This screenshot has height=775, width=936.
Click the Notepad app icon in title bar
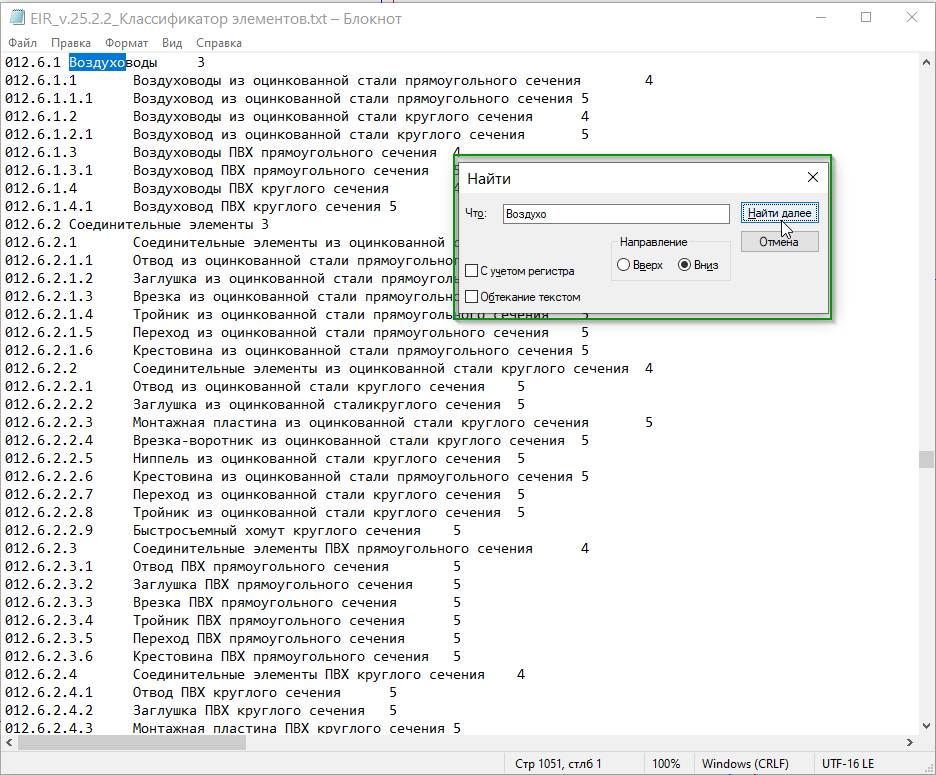point(17,18)
